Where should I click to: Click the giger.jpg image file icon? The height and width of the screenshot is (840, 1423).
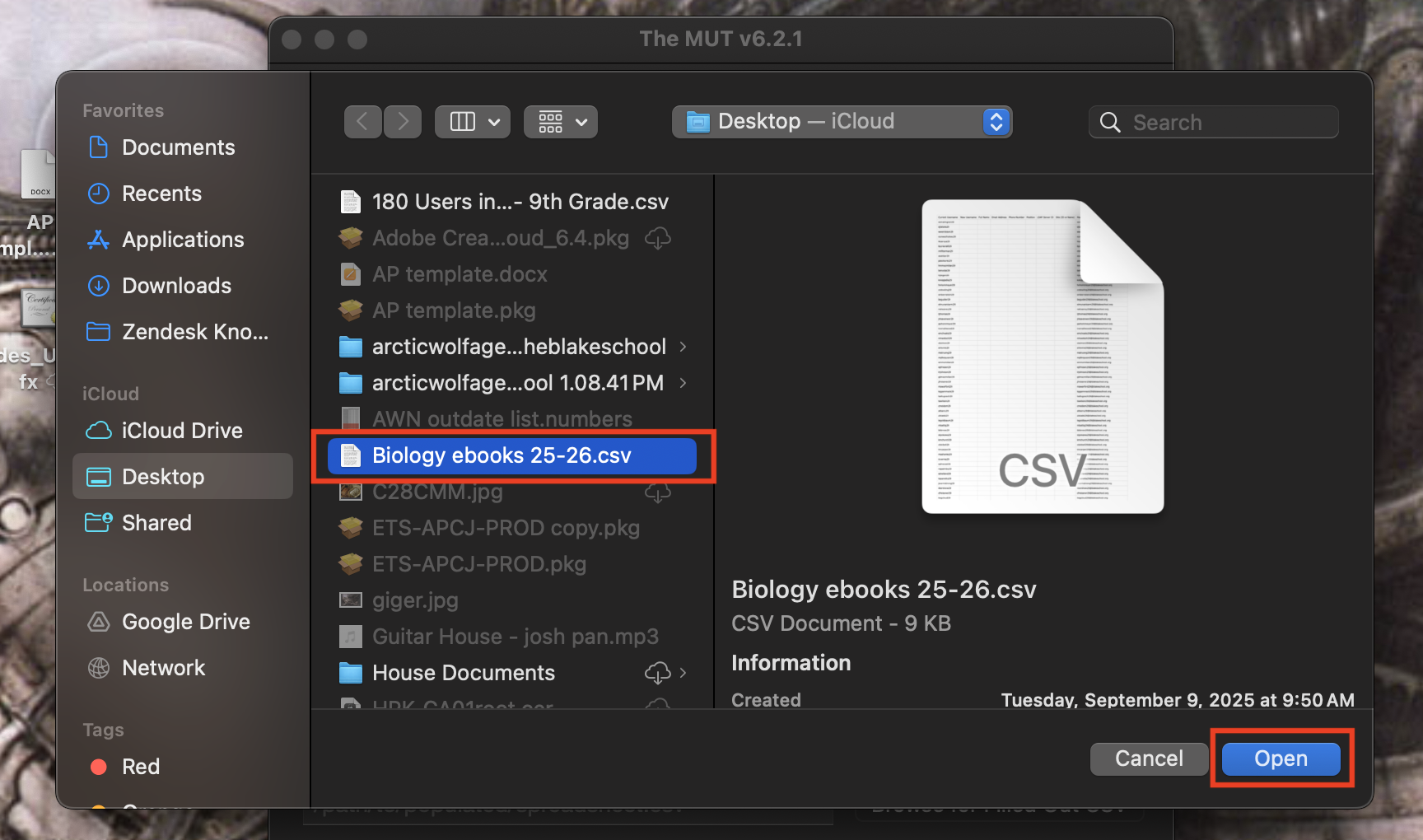coord(351,600)
